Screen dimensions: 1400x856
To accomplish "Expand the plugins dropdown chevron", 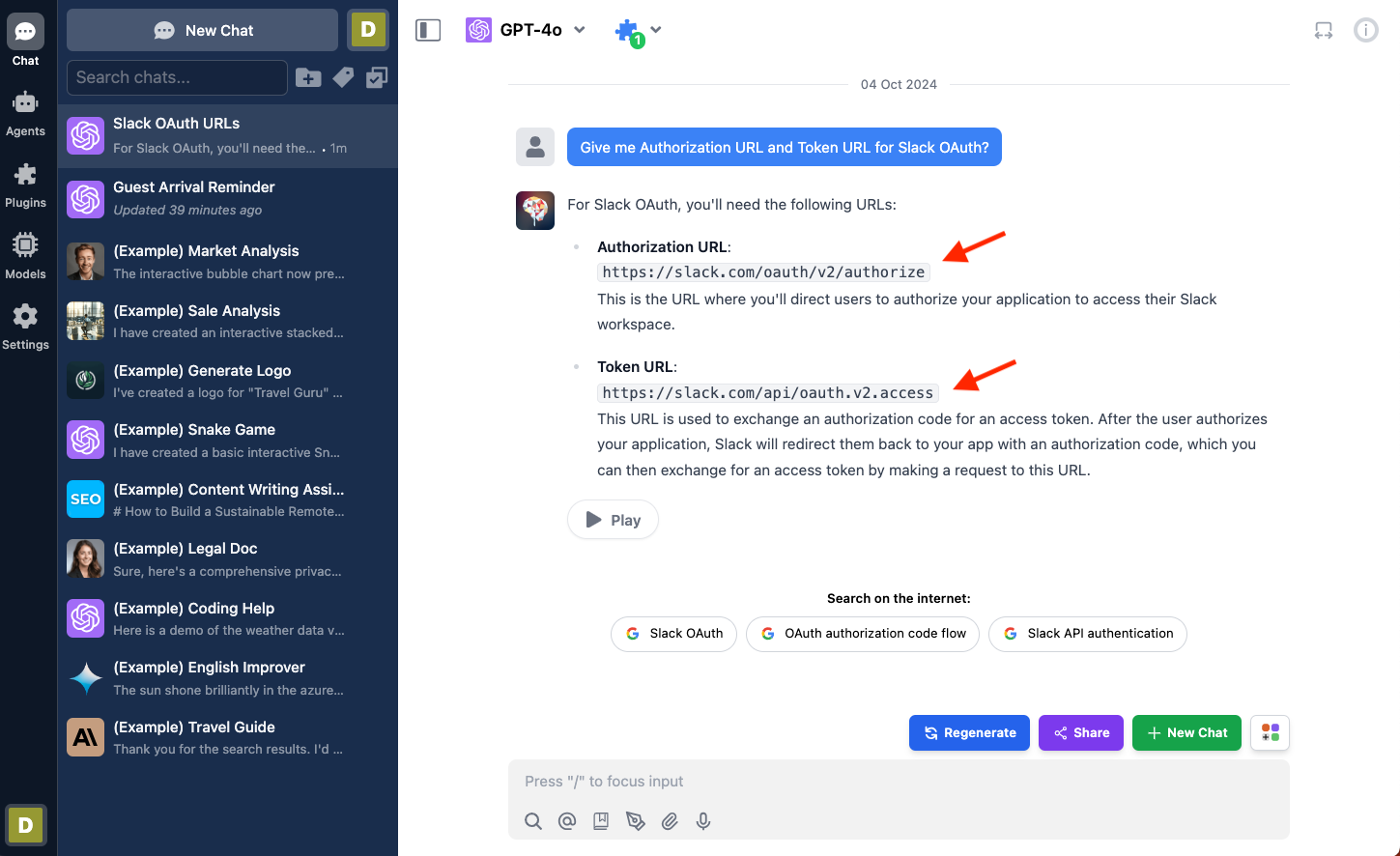I will tap(656, 30).
